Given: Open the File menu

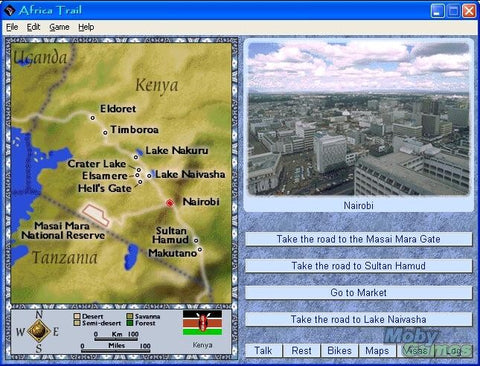Looking at the screenshot, I should click(12, 27).
